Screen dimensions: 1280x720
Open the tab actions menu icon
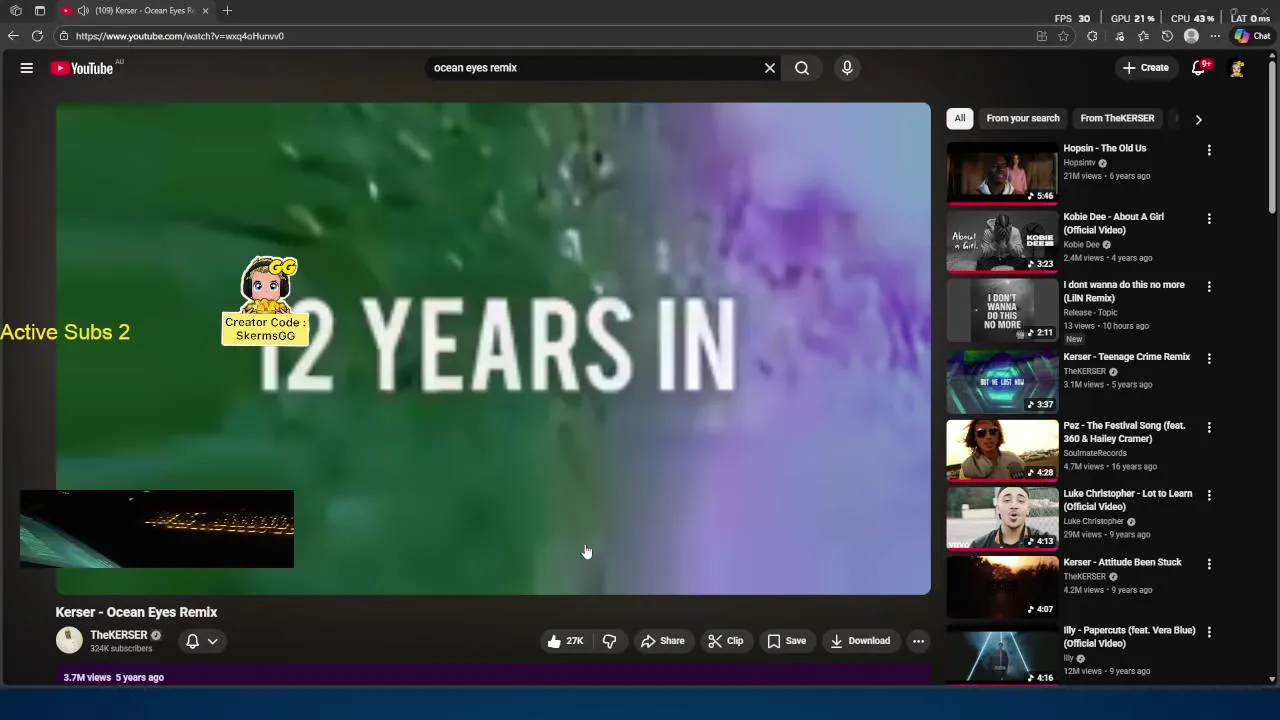40,11
